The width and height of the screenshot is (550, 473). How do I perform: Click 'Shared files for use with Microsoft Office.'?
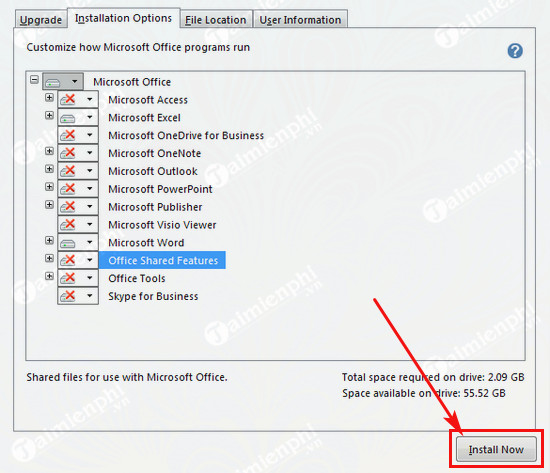pyautogui.click(x=127, y=377)
